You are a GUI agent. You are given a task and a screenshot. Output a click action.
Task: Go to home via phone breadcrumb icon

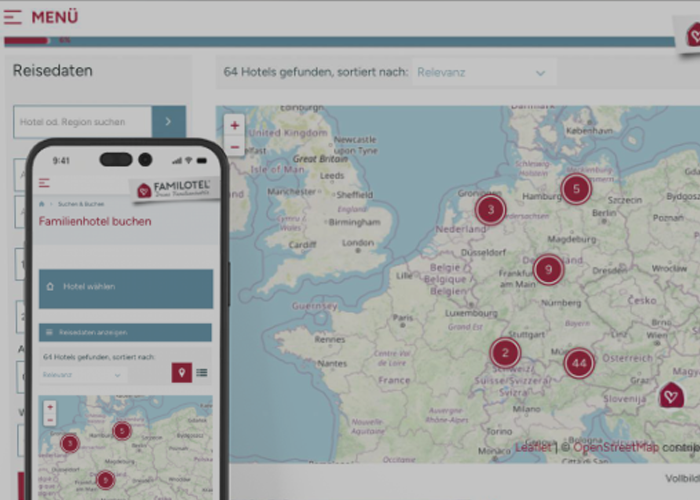point(42,204)
